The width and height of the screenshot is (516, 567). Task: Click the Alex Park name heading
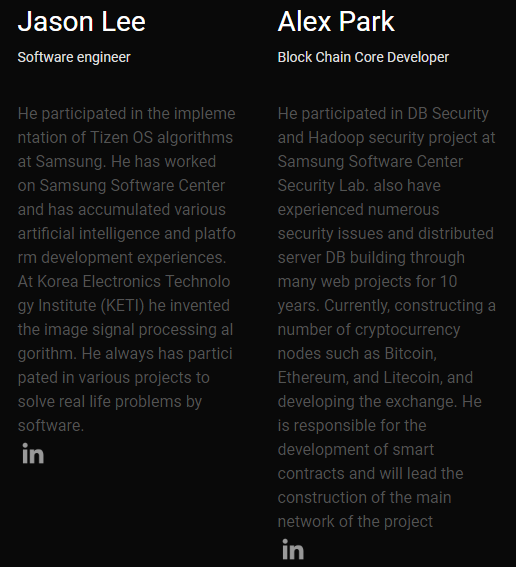pos(336,21)
